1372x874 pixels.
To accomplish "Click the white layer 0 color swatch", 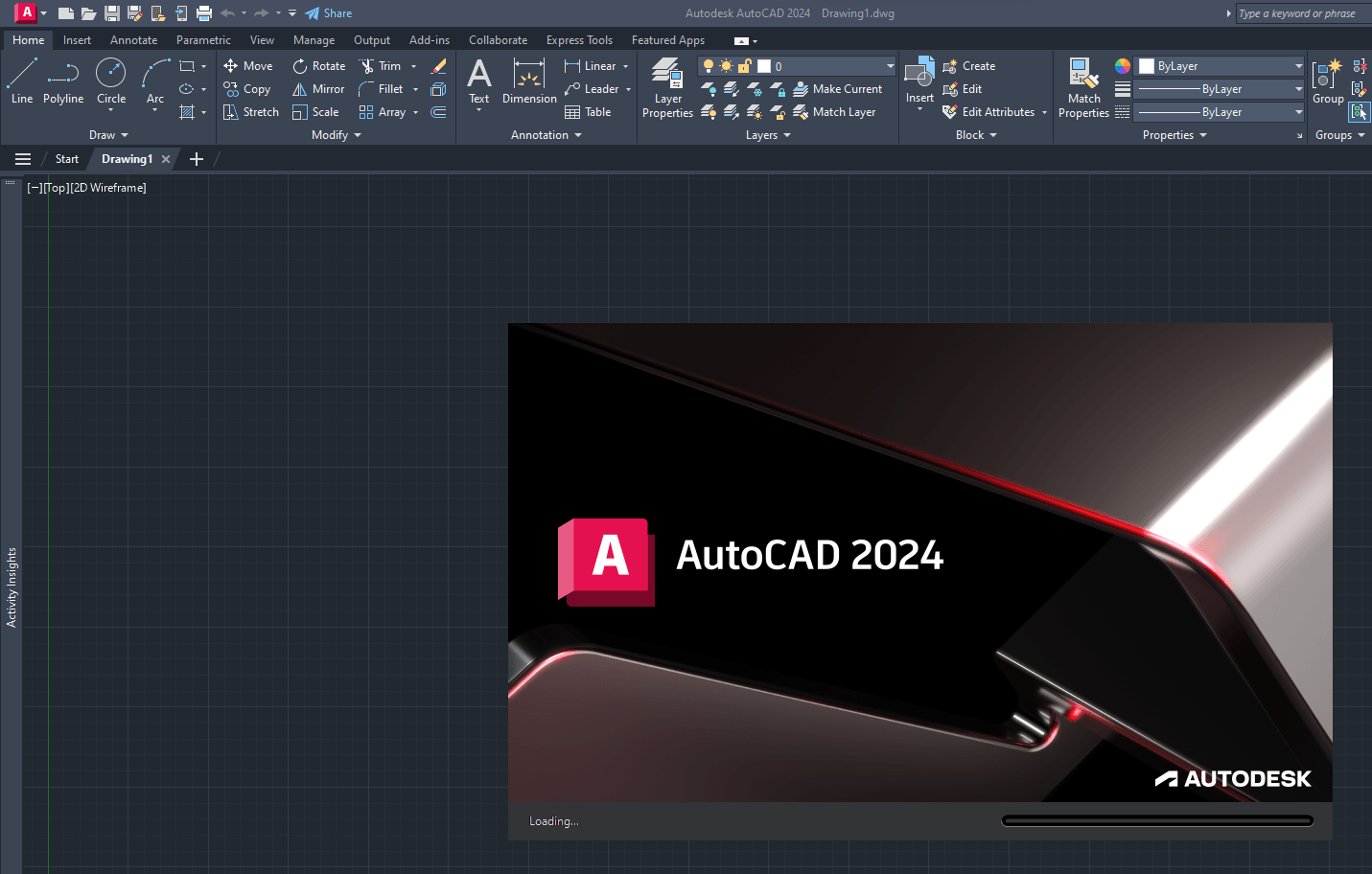I will (764, 66).
